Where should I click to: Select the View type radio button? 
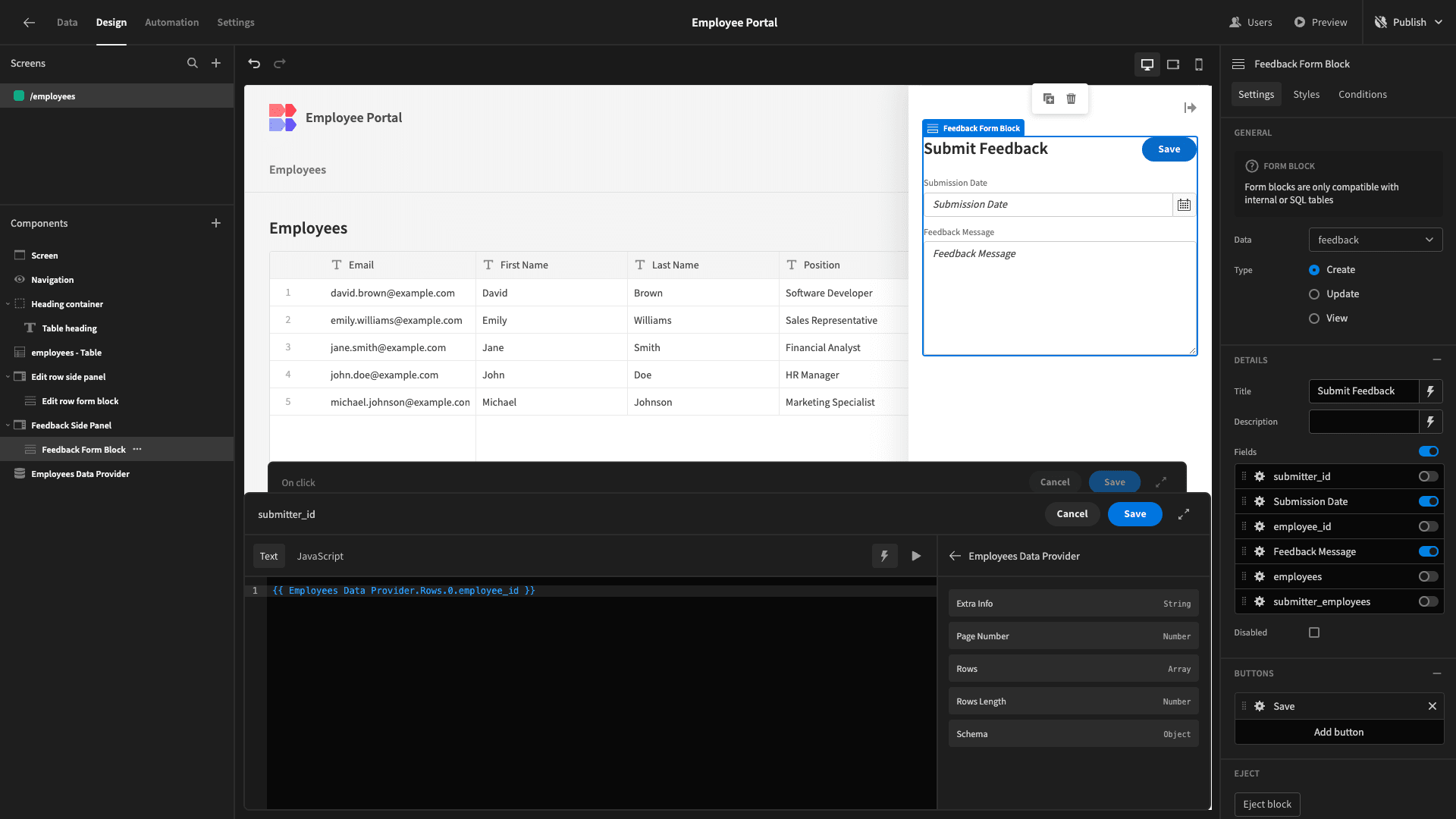click(1314, 318)
